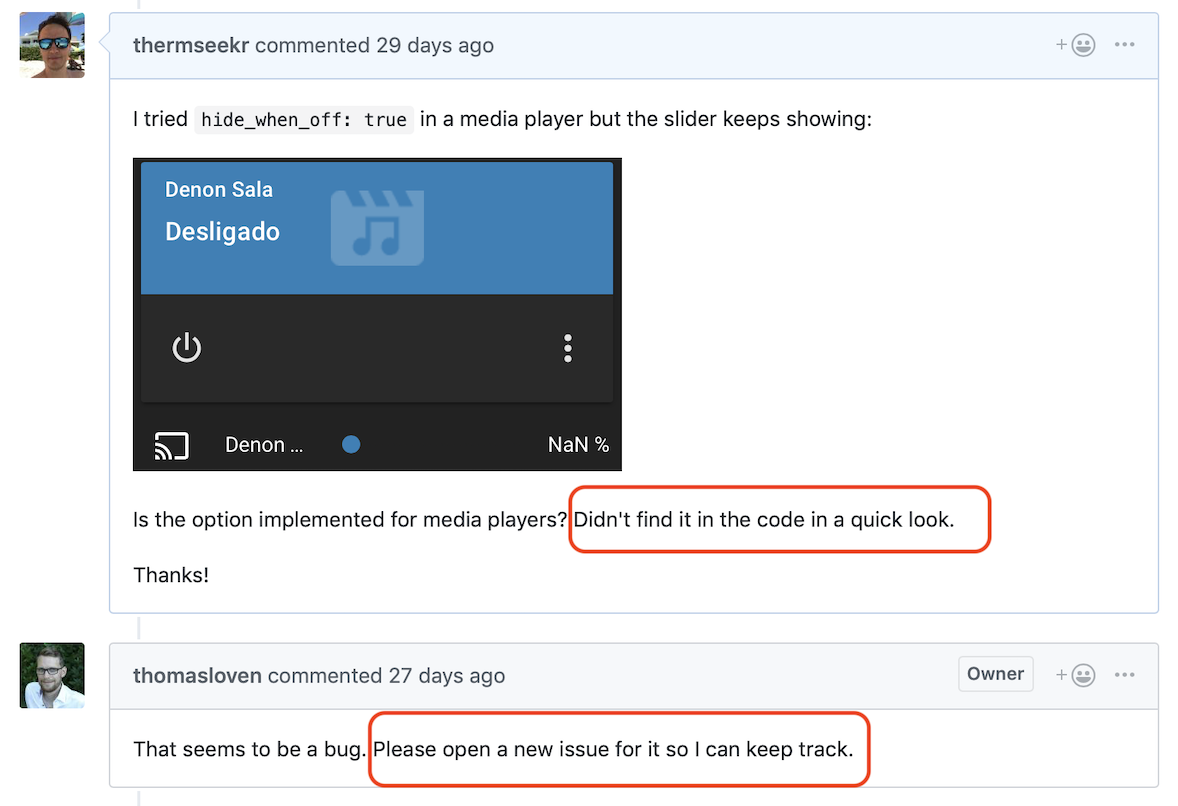Click the 'Denon …' source label in the volume bar
The image size is (1178, 806).
[263, 444]
